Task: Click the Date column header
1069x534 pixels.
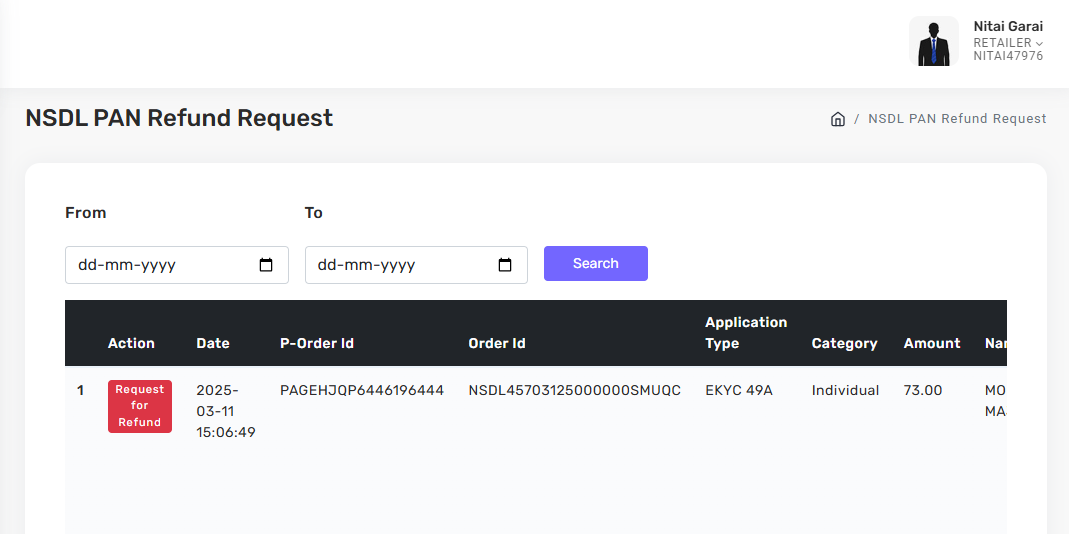Action: tap(213, 343)
